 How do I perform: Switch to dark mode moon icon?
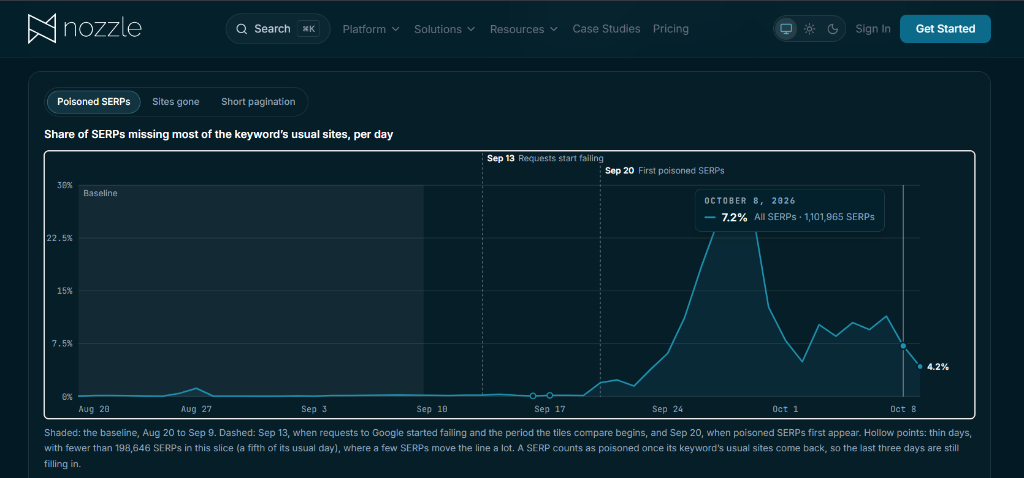click(x=832, y=29)
